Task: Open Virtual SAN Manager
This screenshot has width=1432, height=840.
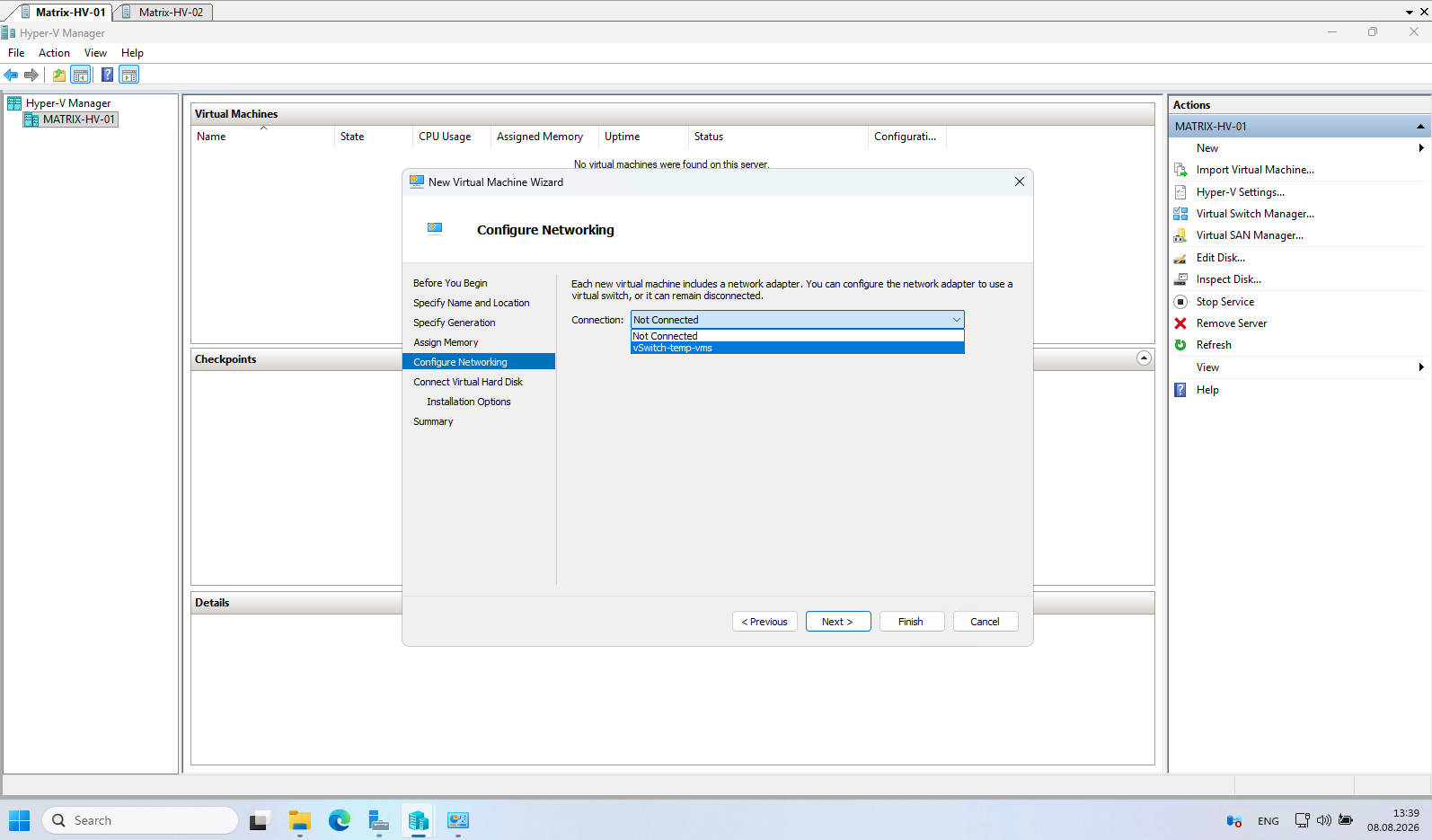Action: tap(1250, 235)
